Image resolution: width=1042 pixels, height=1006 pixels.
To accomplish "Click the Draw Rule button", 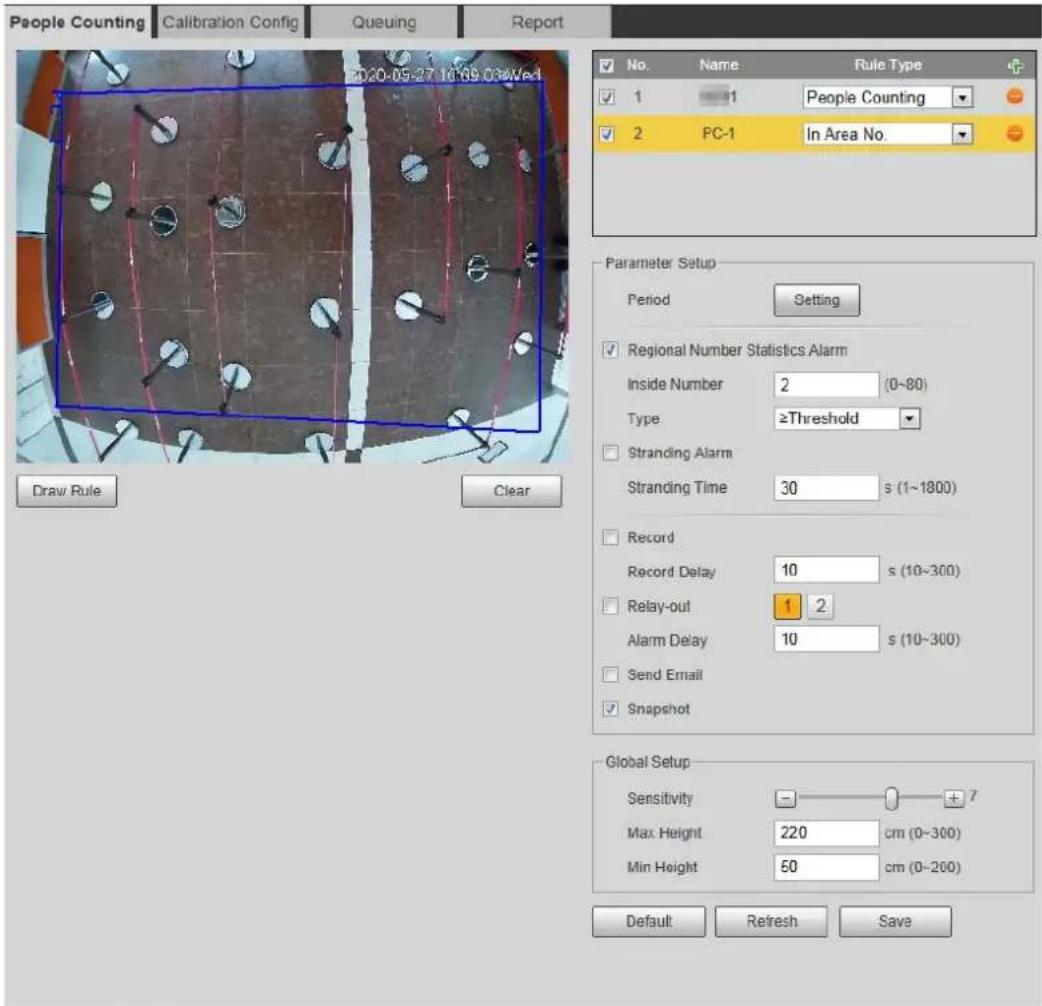I will point(66,491).
